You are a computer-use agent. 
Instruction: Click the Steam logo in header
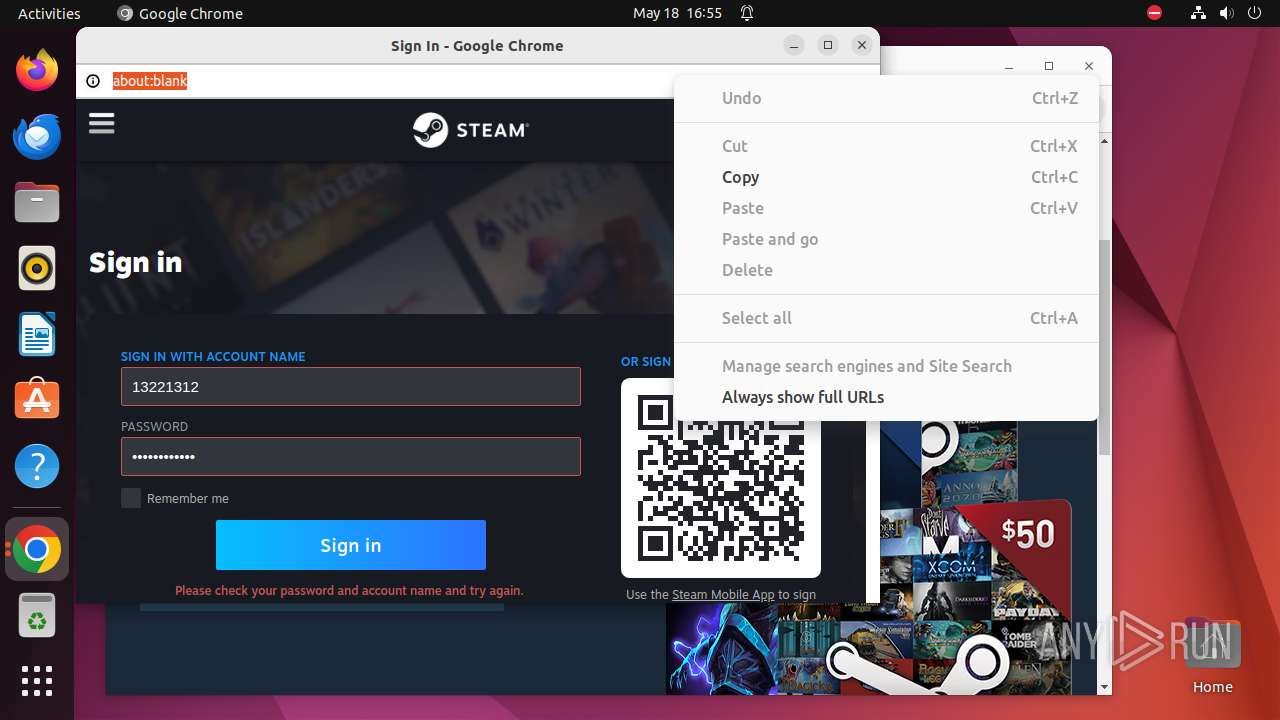point(471,130)
